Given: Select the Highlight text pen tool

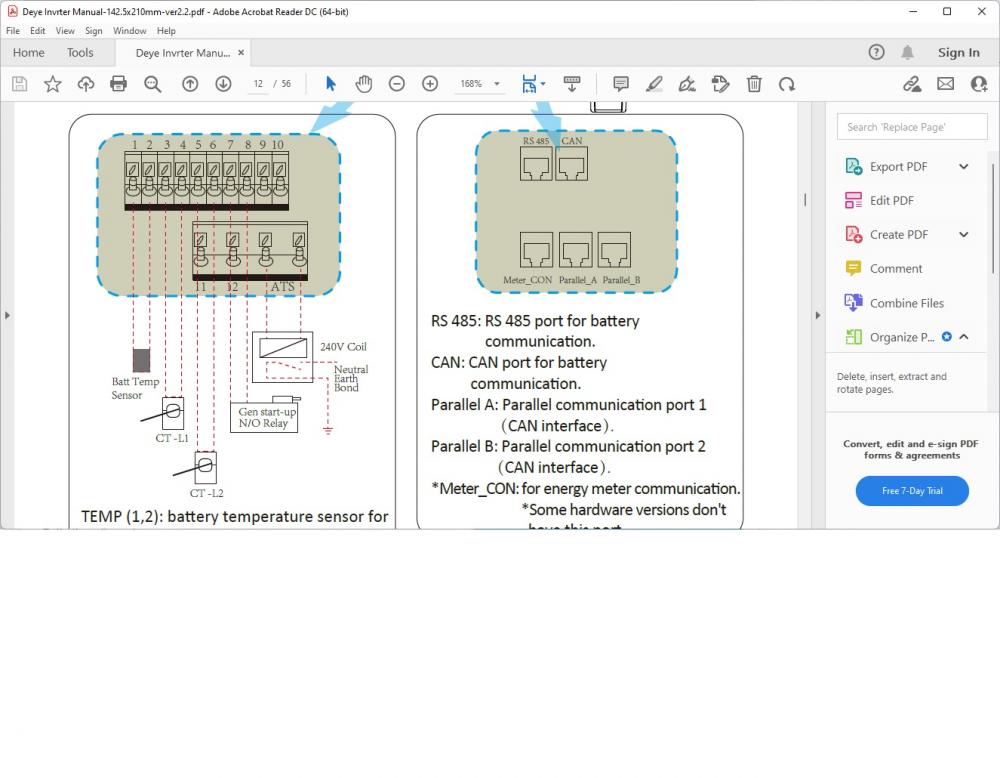Looking at the screenshot, I should (x=654, y=84).
